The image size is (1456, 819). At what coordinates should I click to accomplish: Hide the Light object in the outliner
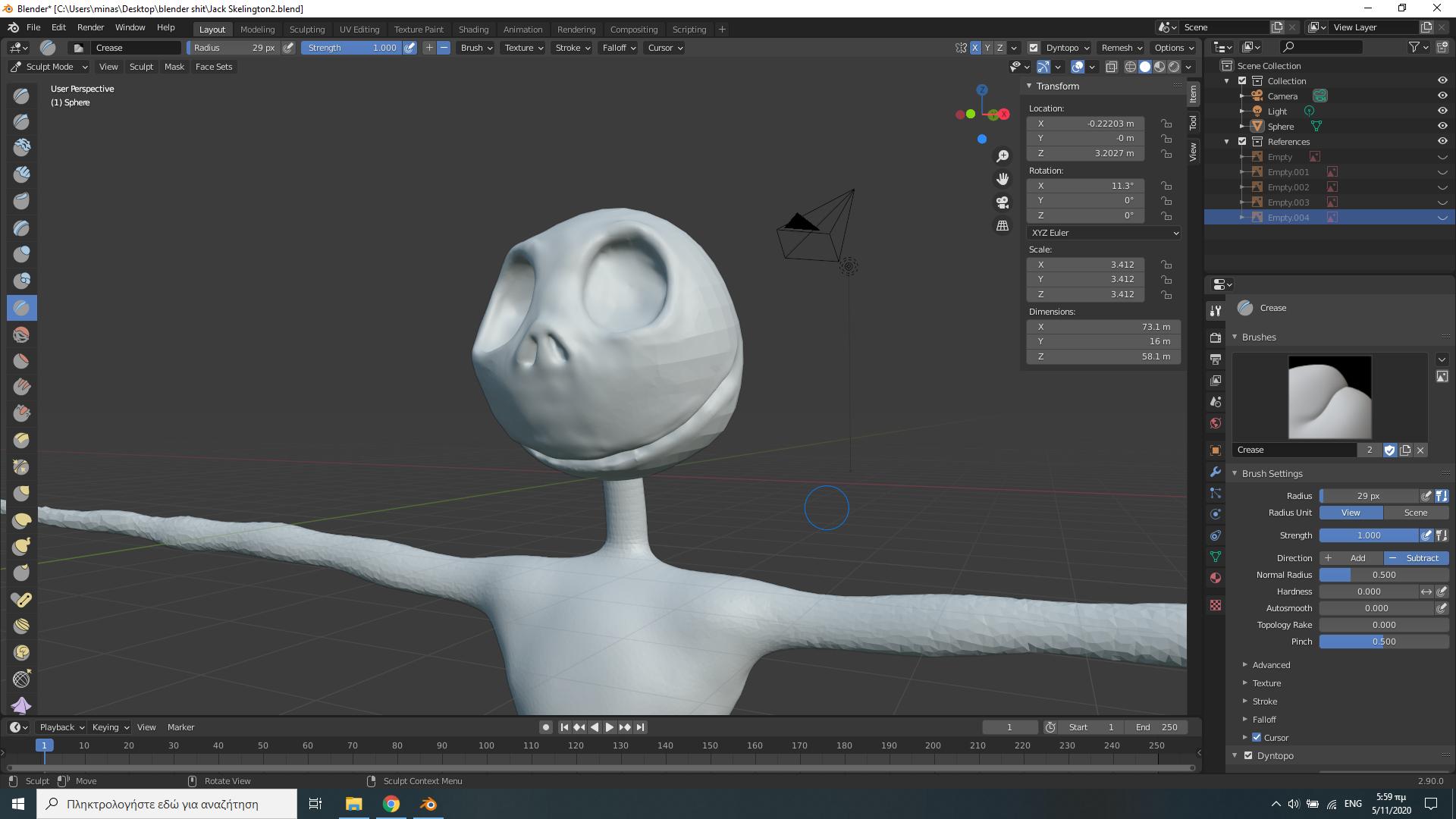coord(1442,111)
